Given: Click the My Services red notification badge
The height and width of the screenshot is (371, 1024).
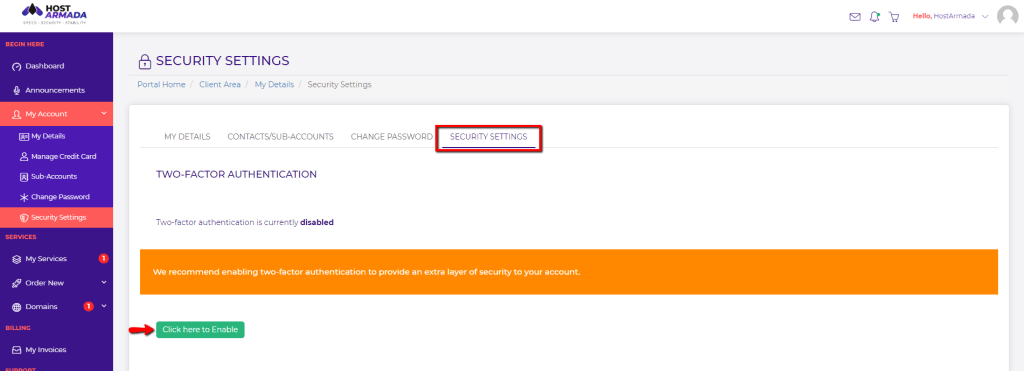Looking at the screenshot, I should [103, 259].
